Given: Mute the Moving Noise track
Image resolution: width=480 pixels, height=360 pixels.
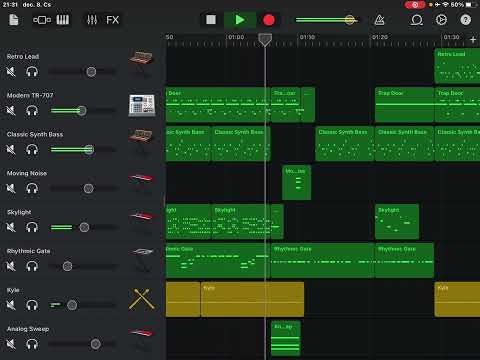Looking at the screenshot, I should (x=11, y=189).
